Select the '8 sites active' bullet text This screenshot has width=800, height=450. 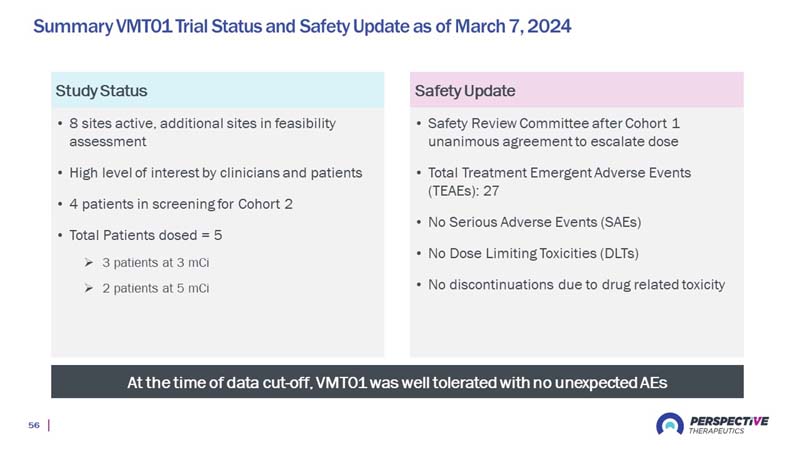[203, 132]
